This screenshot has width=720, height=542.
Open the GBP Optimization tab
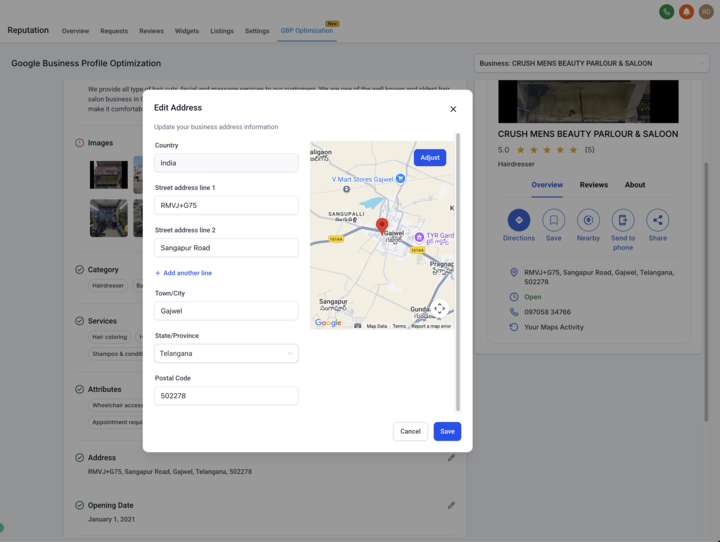coord(307,30)
